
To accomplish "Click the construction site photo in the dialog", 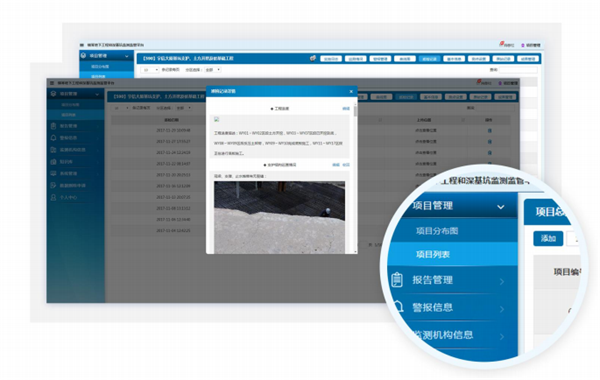I will (x=279, y=217).
